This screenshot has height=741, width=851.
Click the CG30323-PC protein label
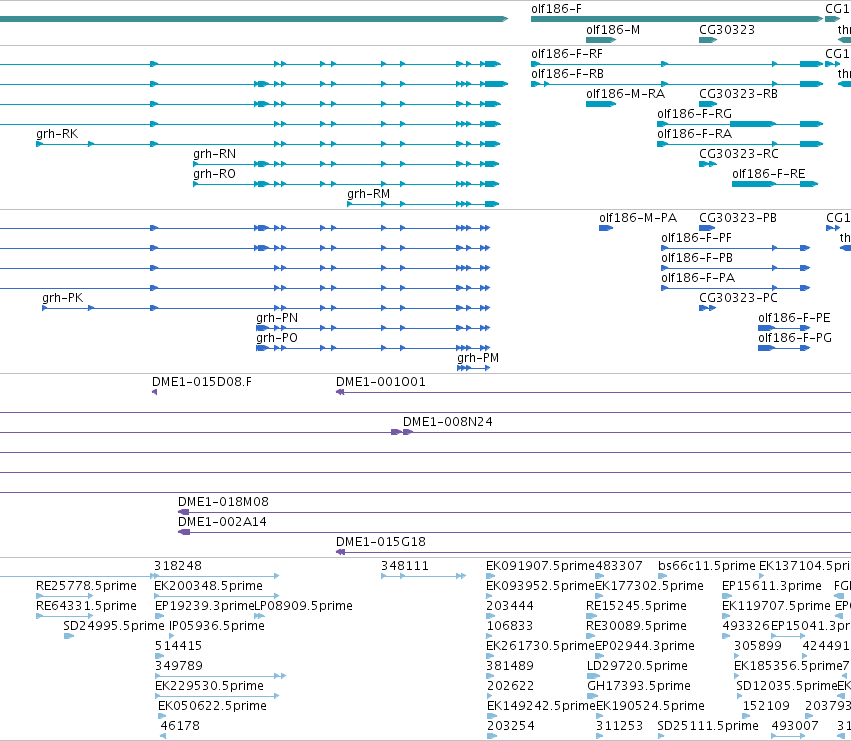coord(738,299)
